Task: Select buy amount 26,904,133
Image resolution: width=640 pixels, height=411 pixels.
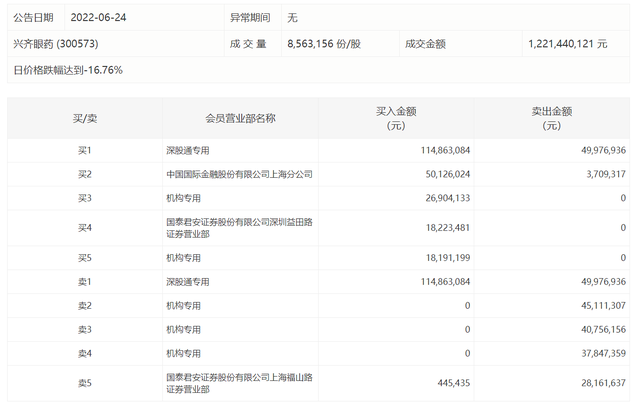Action: pos(448,198)
